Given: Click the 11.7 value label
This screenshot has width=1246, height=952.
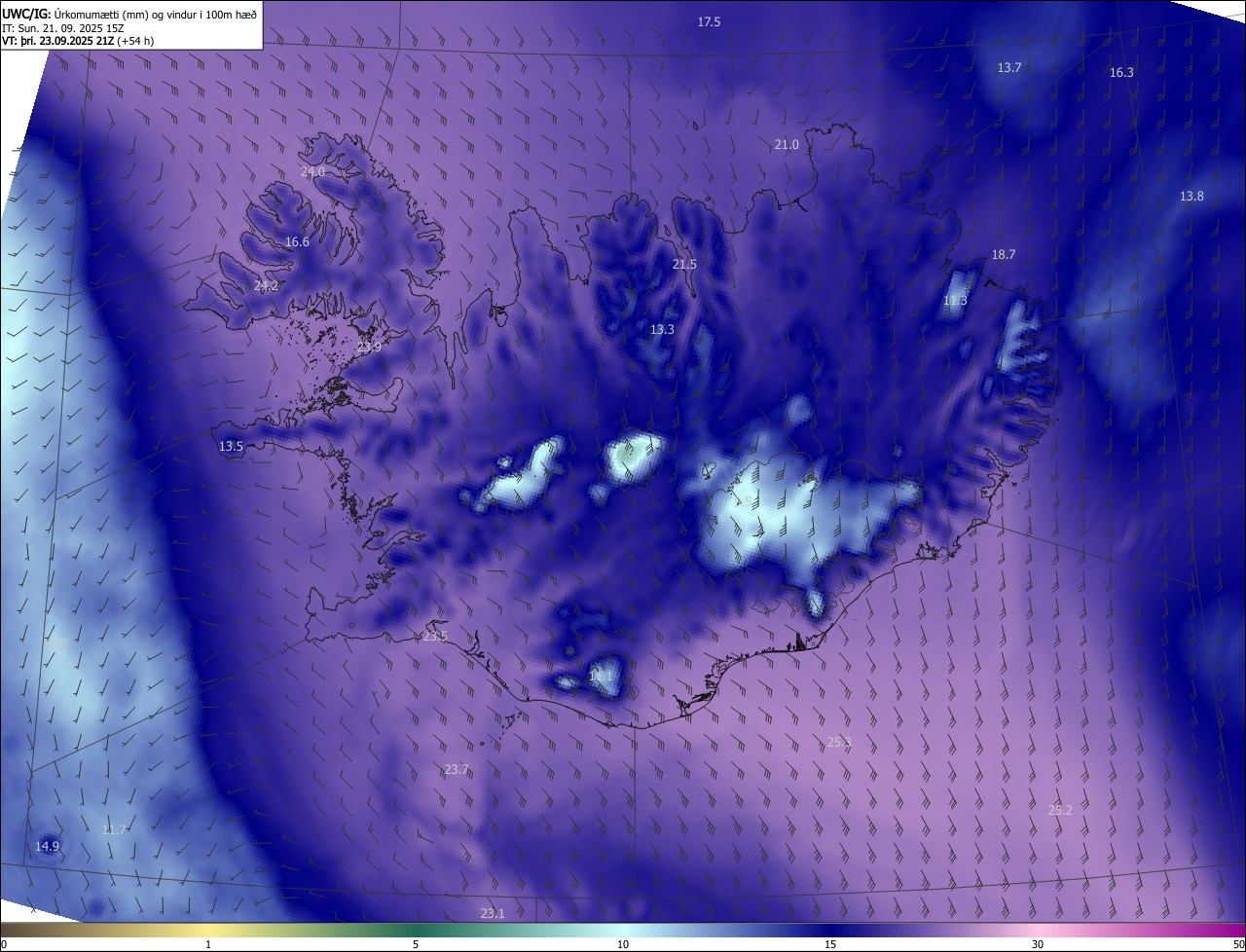Looking at the screenshot, I should [114, 829].
